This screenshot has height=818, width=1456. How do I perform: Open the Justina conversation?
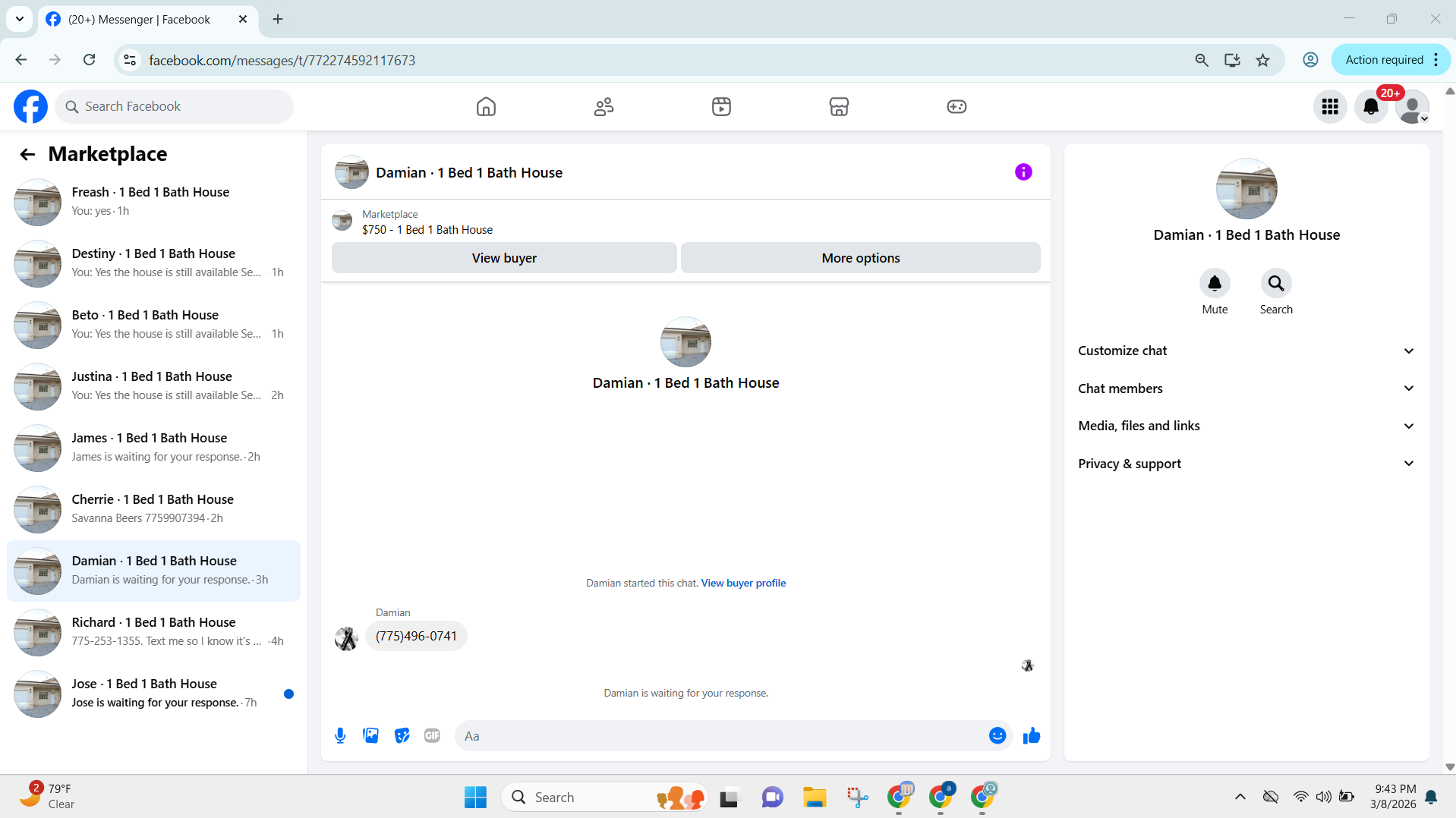tap(154, 386)
